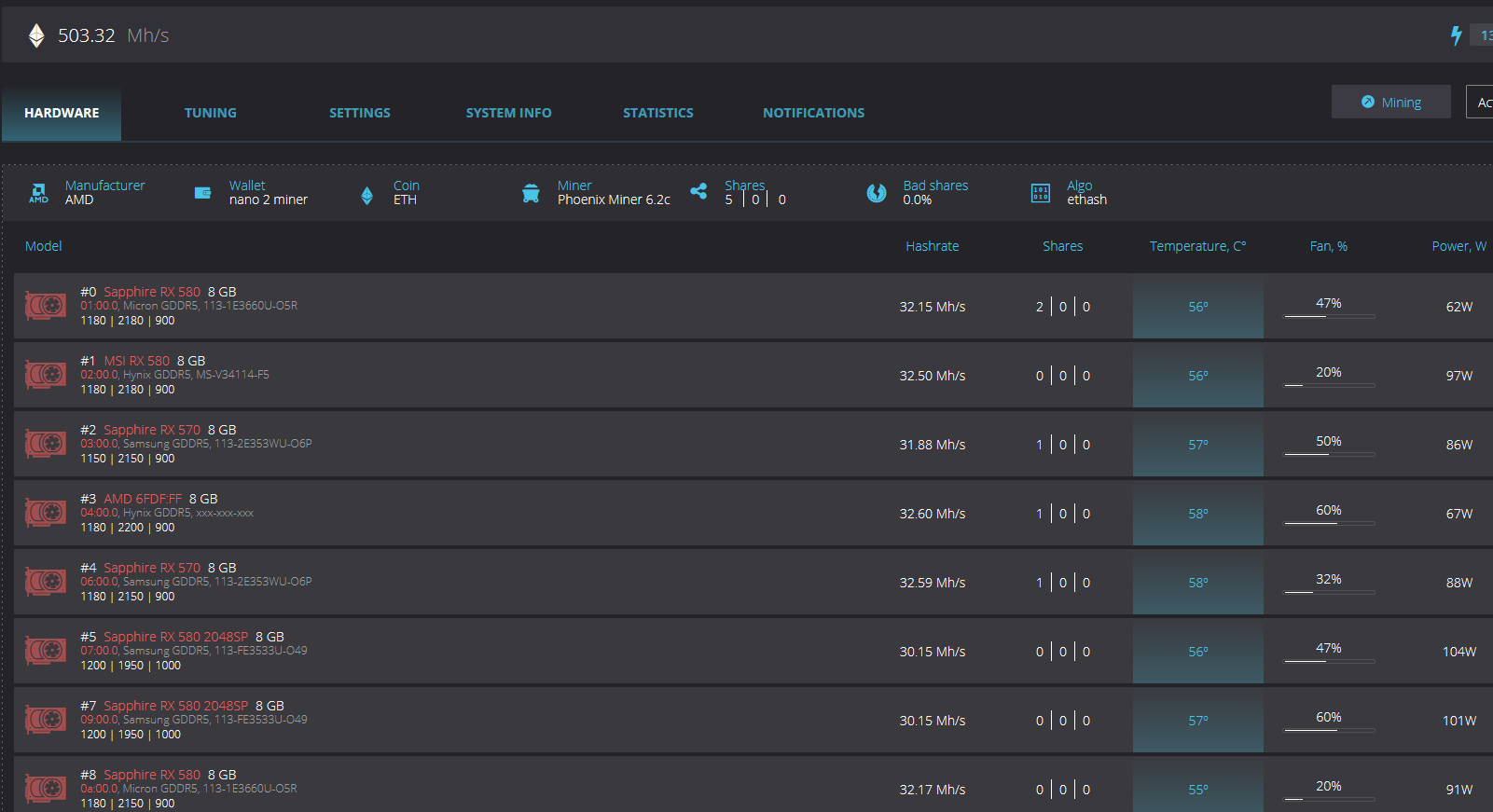The height and width of the screenshot is (812, 1493).
Task: Click the Bad shares circular icon
Action: pyautogui.click(x=877, y=193)
